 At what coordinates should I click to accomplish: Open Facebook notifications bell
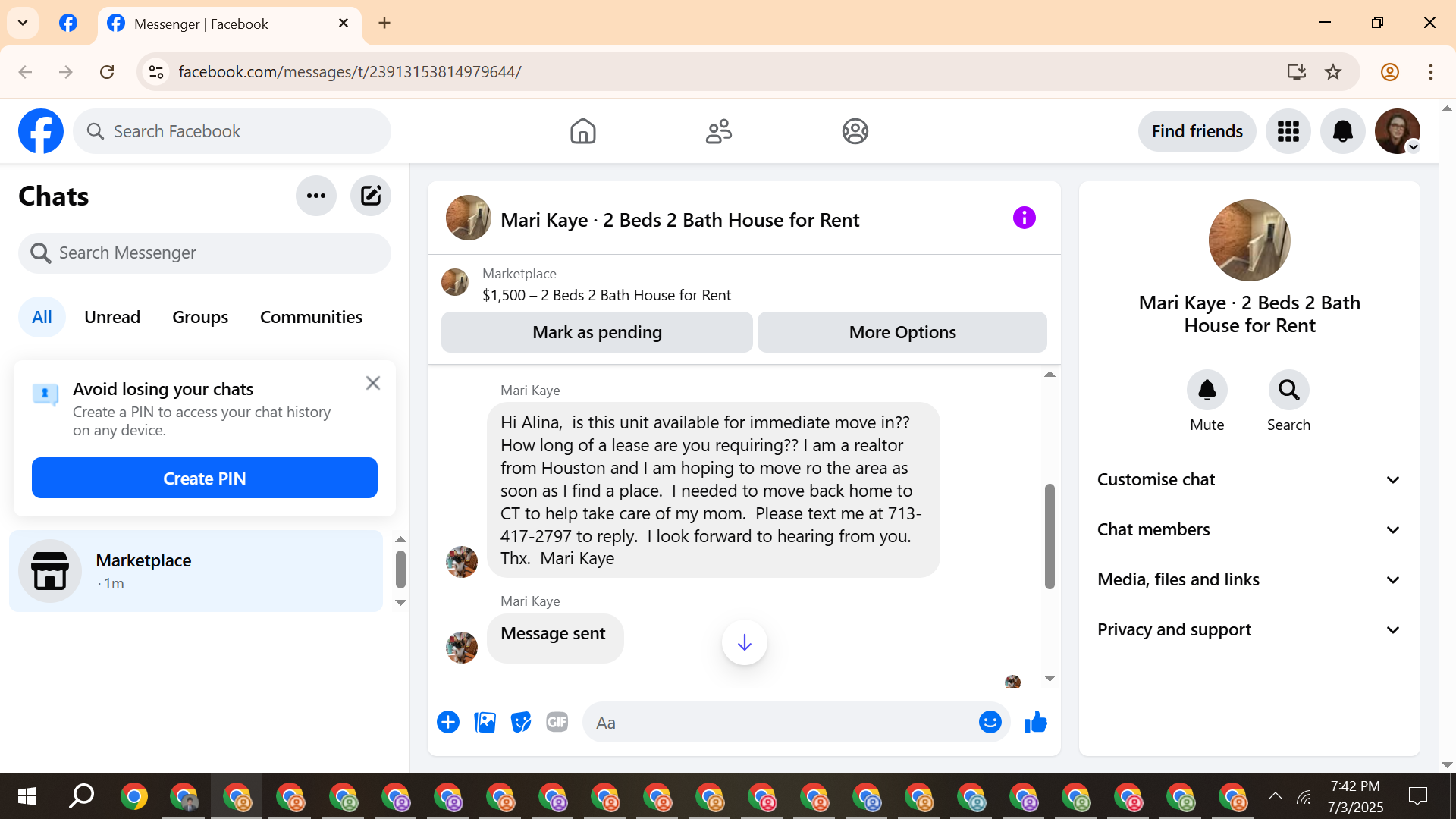[x=1342, y=131]
